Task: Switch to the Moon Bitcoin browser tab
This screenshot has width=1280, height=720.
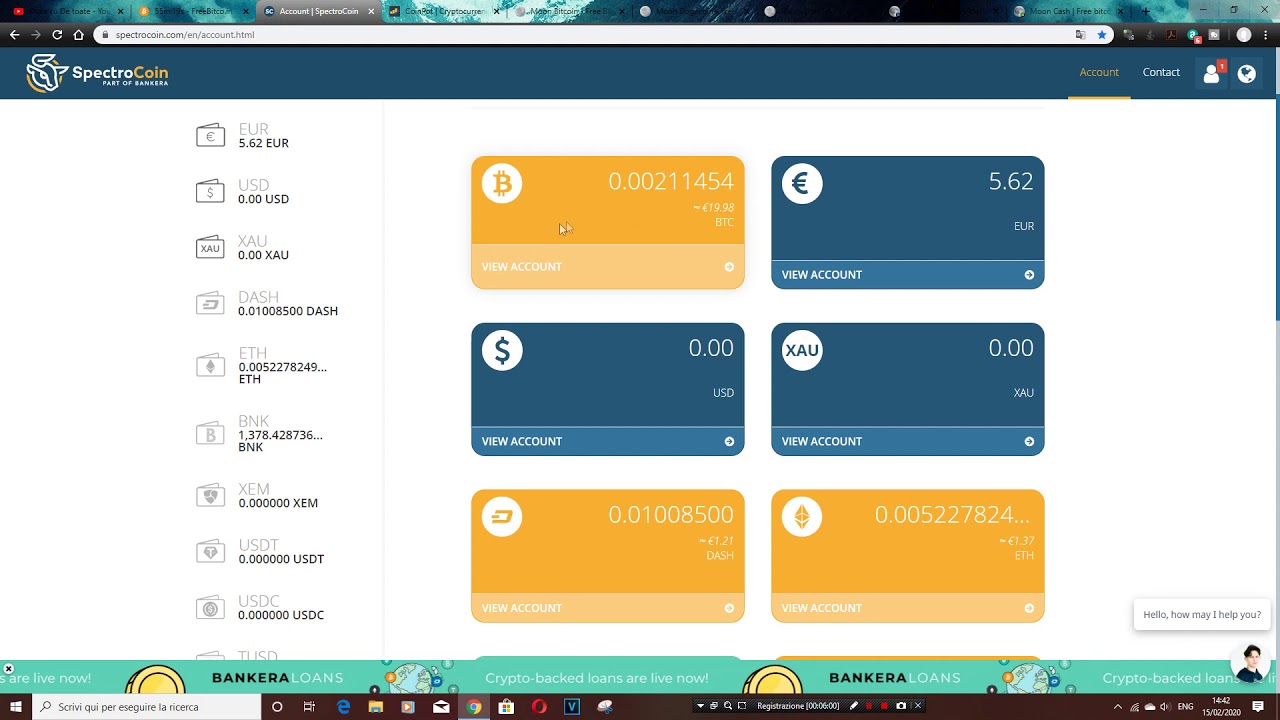Action: (570, 11)
